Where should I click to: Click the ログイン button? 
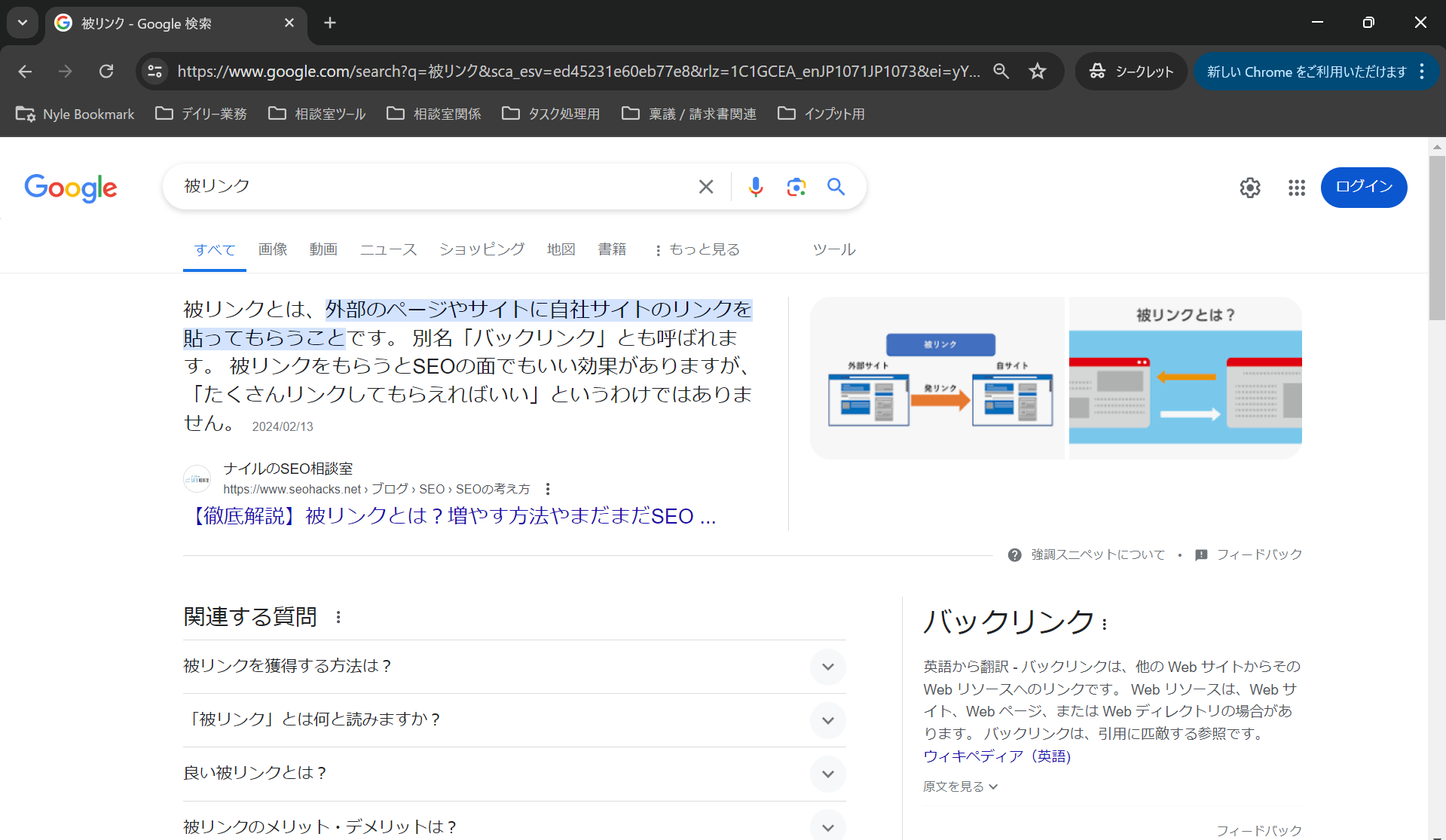pos(1364,188)
